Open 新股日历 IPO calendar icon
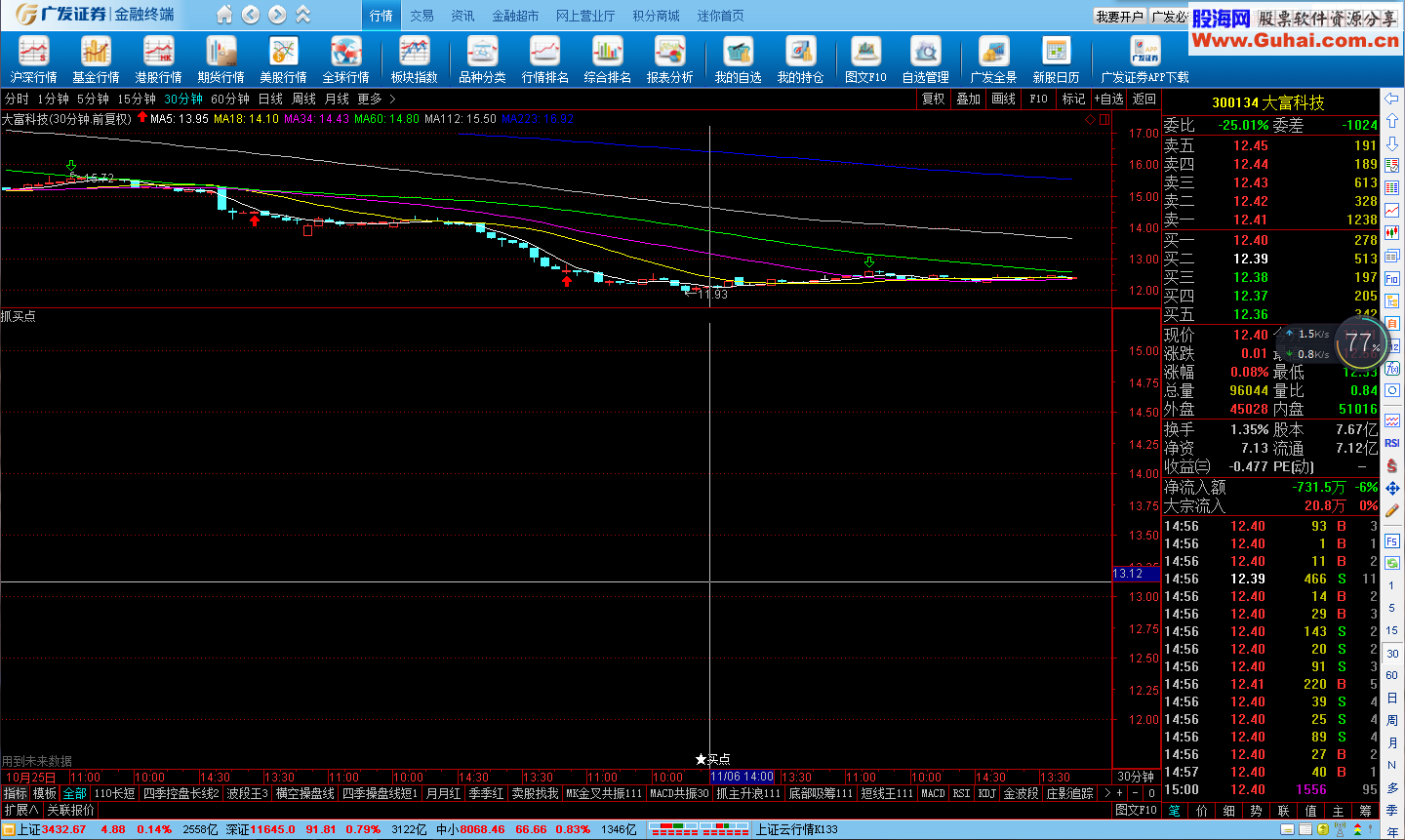1405x840 pixels. point(1056,60)
